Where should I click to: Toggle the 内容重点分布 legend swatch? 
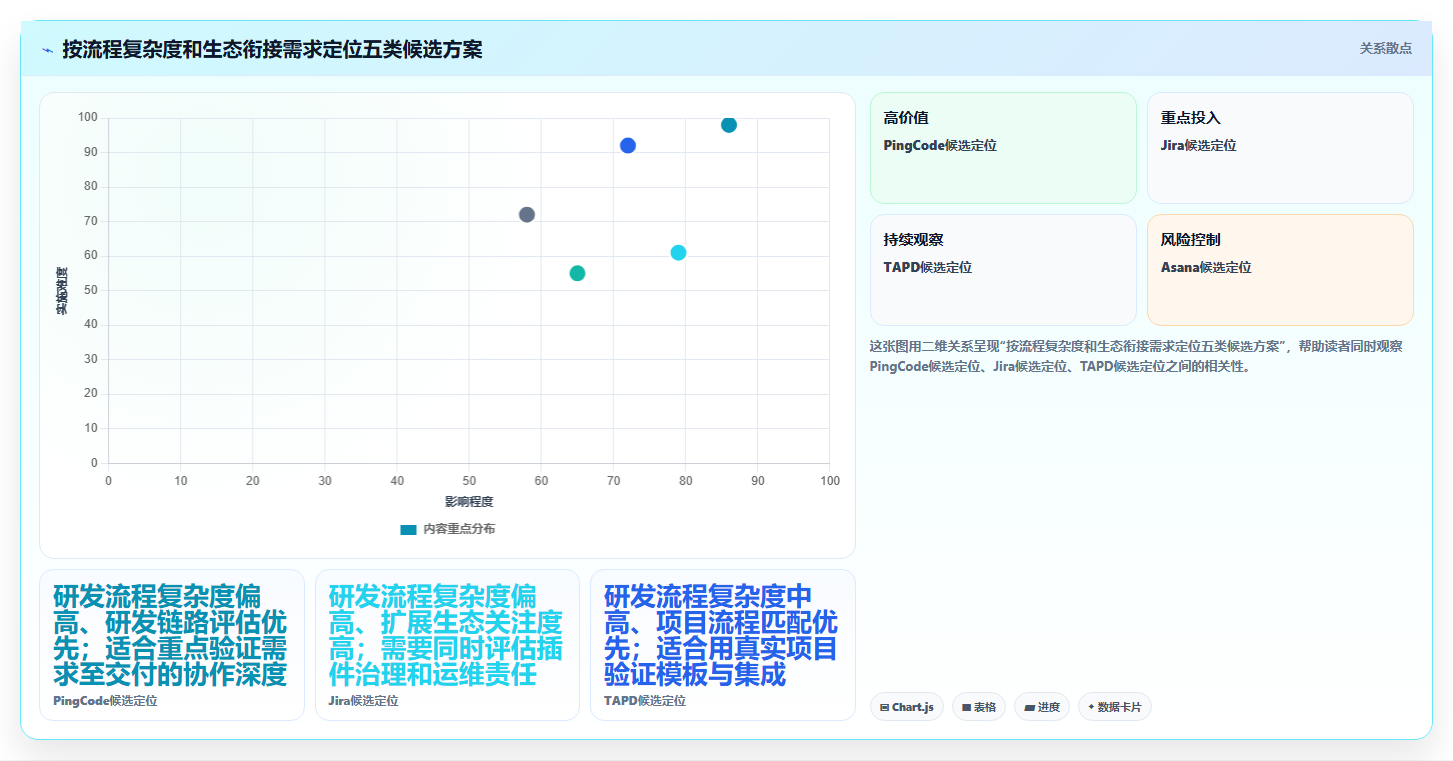coord(408,529)
